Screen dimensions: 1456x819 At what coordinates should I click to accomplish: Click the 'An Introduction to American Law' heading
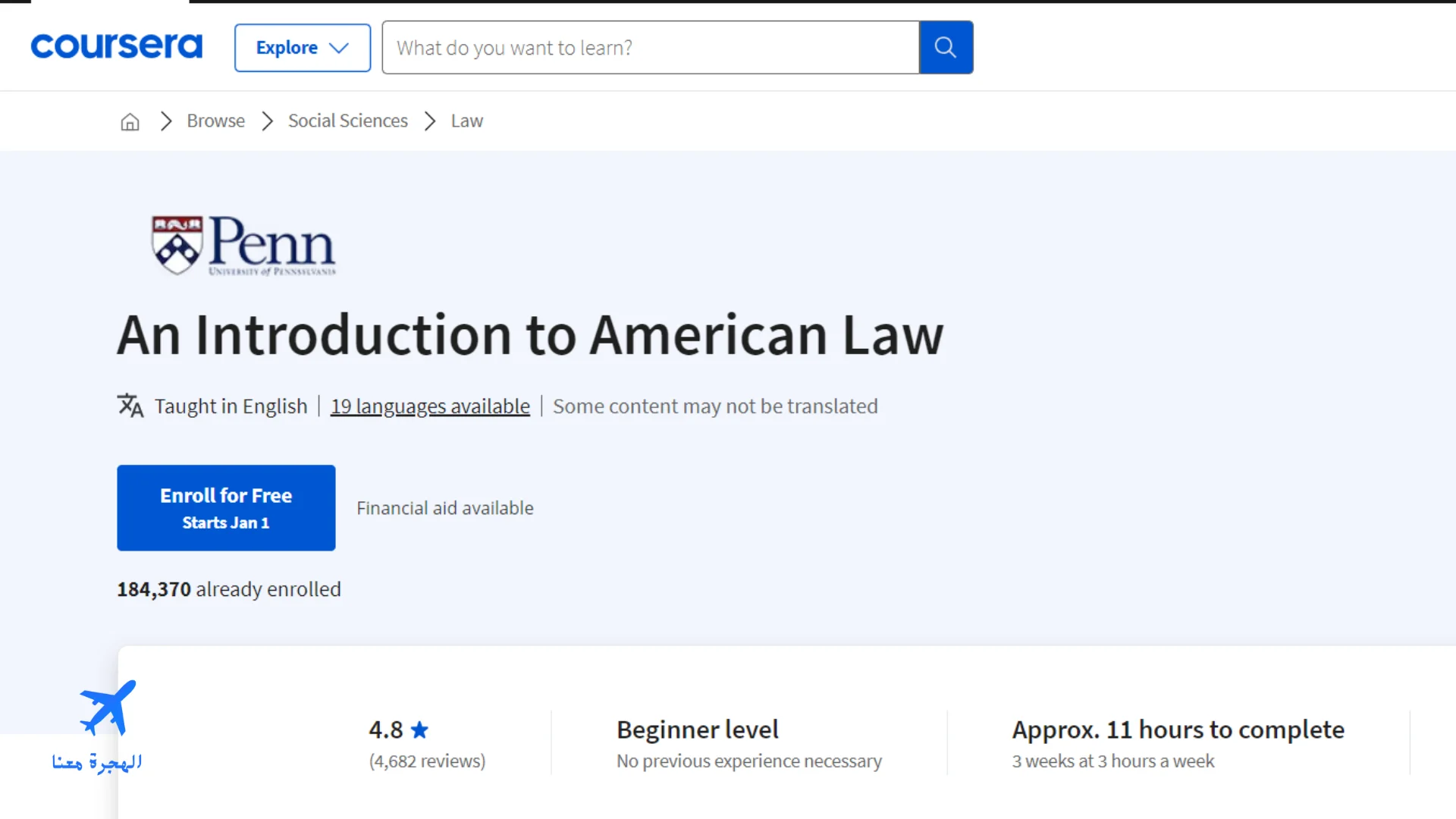click(x=530, y=335)
